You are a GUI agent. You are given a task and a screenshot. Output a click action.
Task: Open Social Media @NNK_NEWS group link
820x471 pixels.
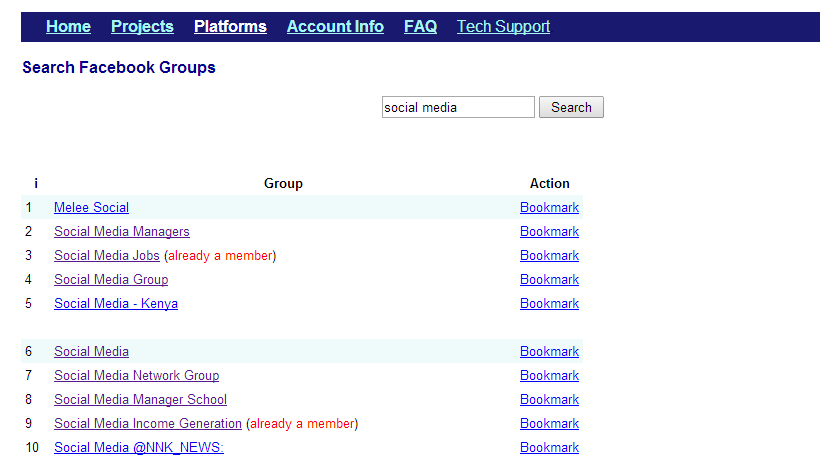(139, 447)
